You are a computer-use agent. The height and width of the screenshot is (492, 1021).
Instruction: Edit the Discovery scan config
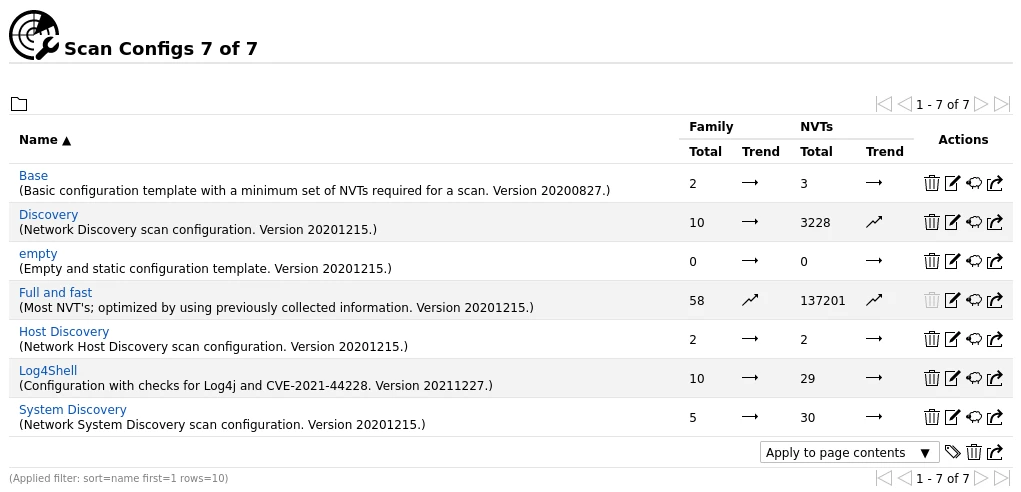(952, 222)
